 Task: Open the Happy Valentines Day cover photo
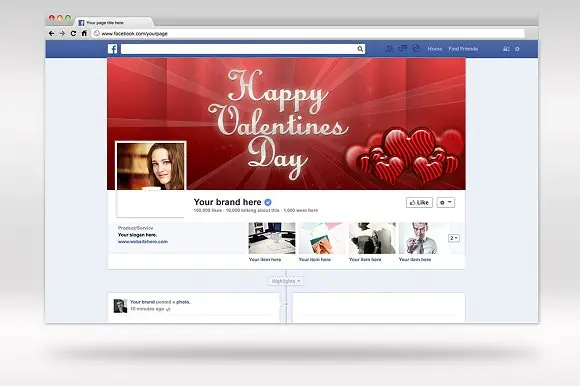(287, 124)
